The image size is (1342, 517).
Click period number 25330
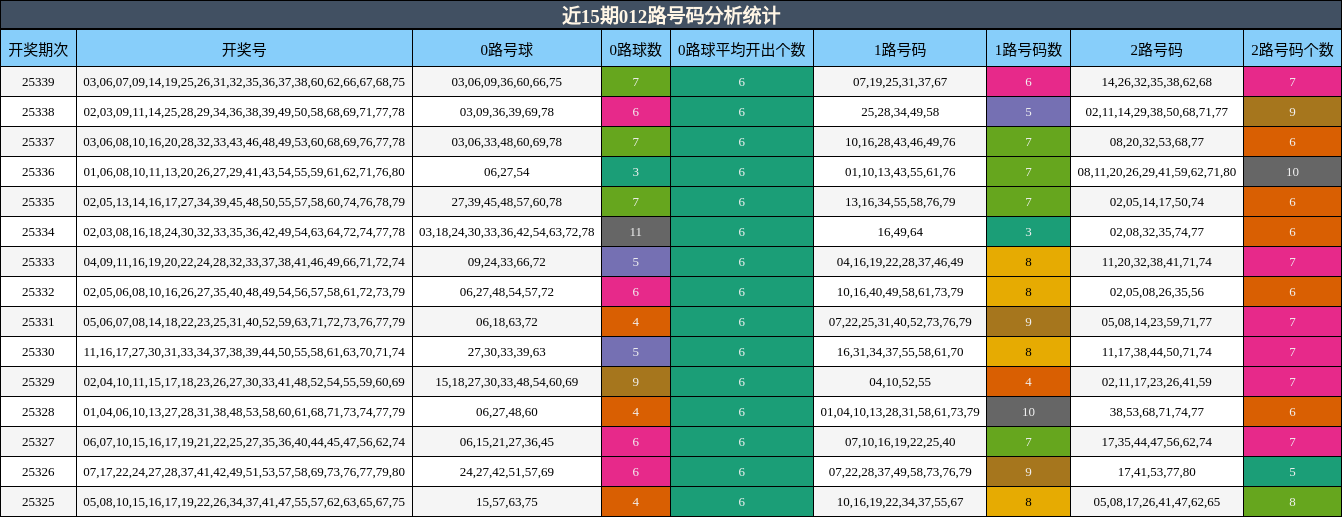[x=38, y=352]
